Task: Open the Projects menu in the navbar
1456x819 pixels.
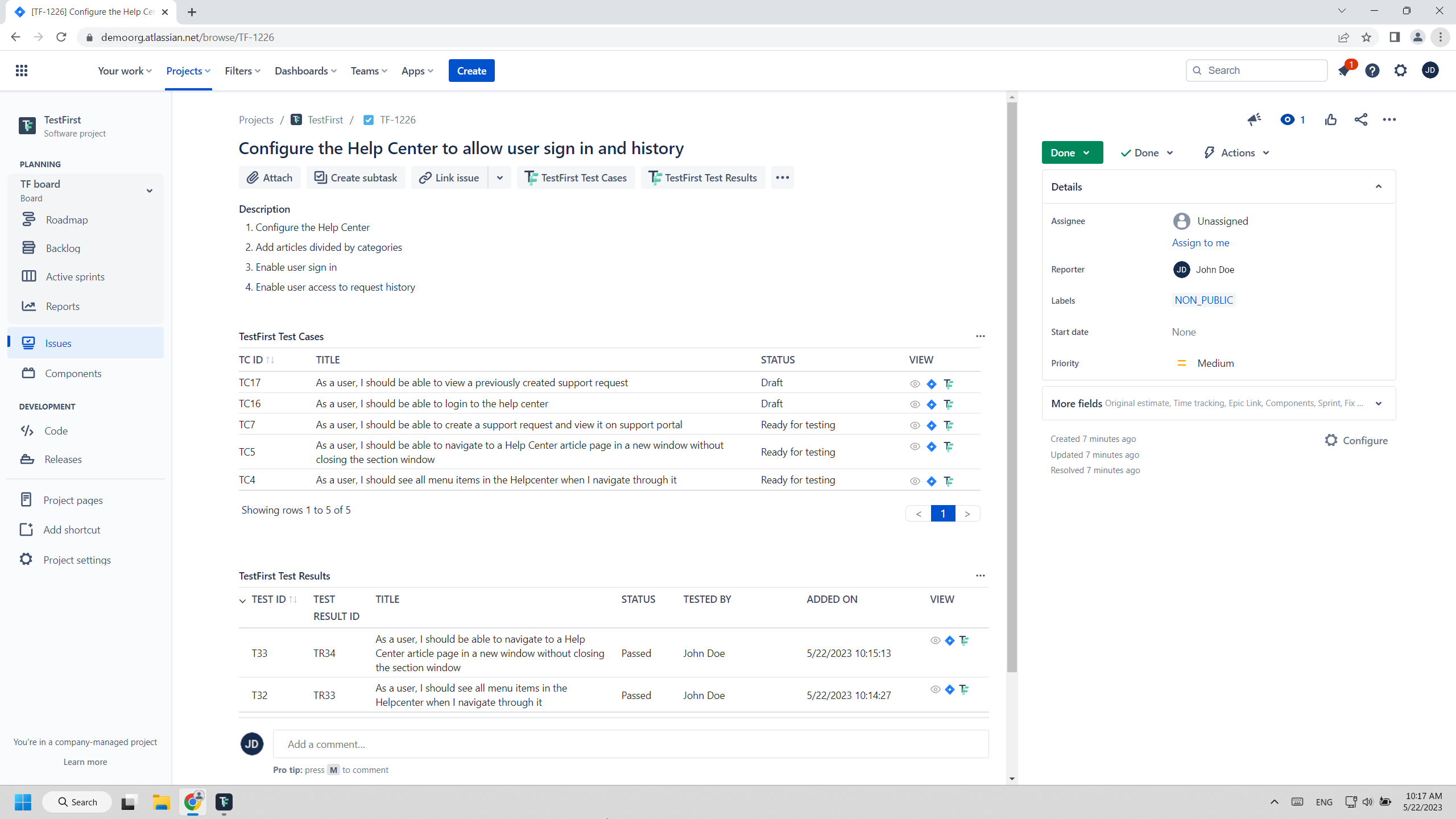Action: (188, 70)
